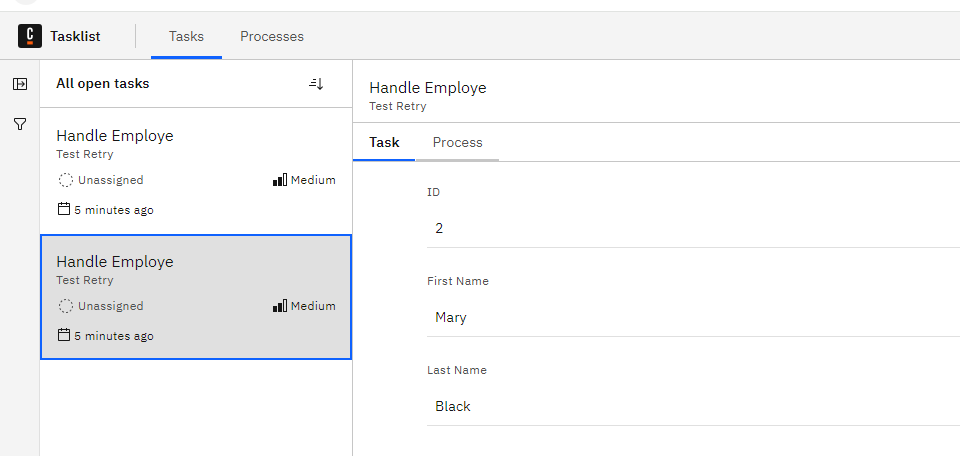Click the Unassigned icon on selected task
This screenshot has width=960, height=456.
click(x=66, y=306)
